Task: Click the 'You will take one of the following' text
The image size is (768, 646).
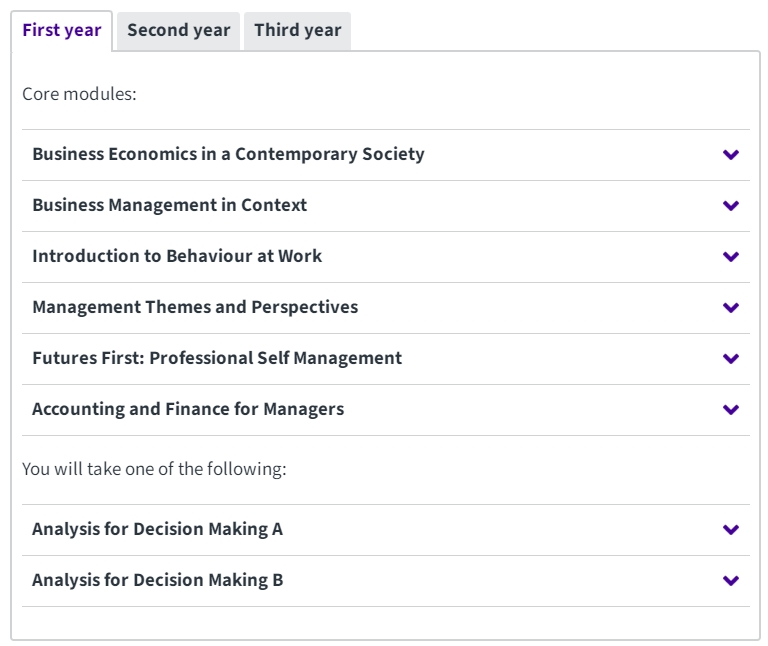Action: pos(154,469)
